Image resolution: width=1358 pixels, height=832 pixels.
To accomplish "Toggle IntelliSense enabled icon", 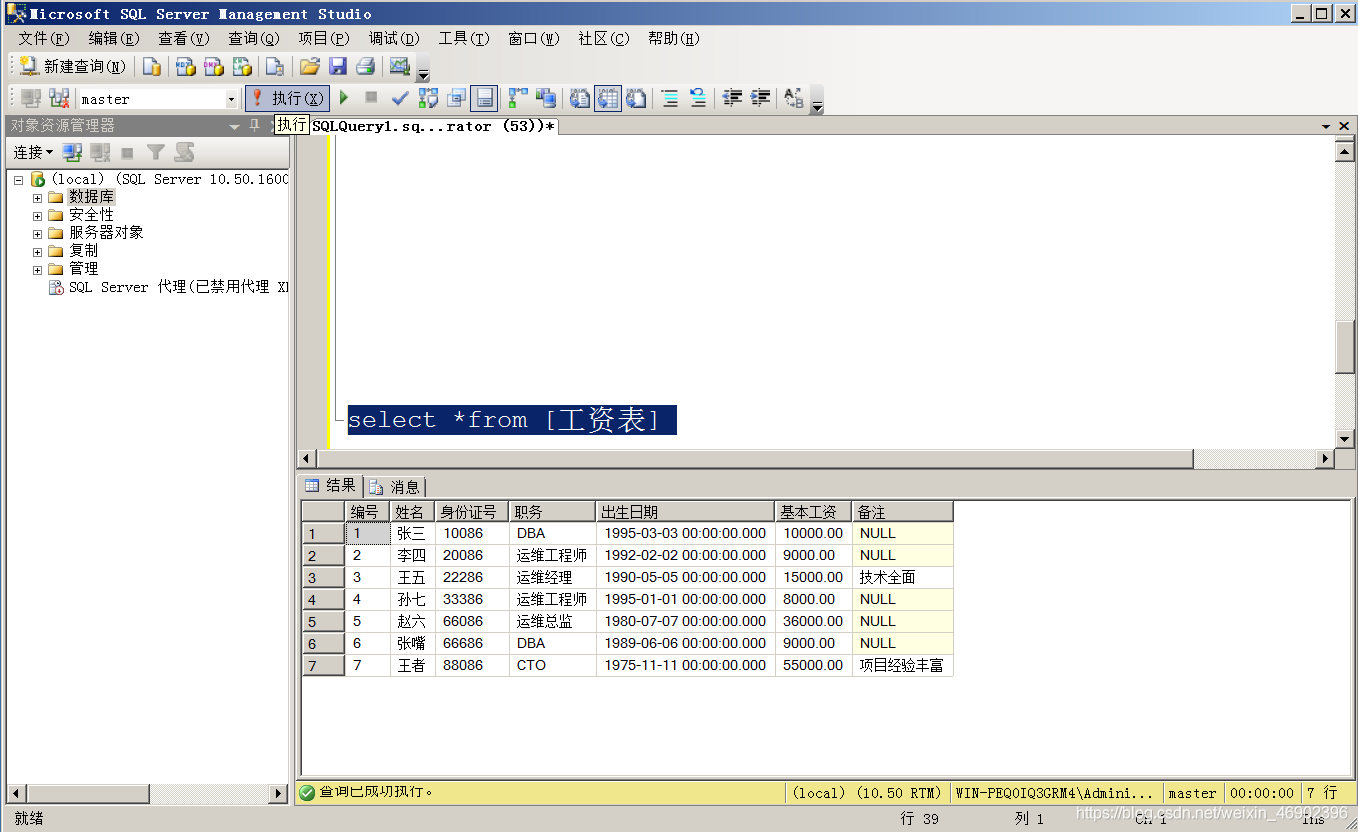I will pyautogui.click(x=485, y=98).
